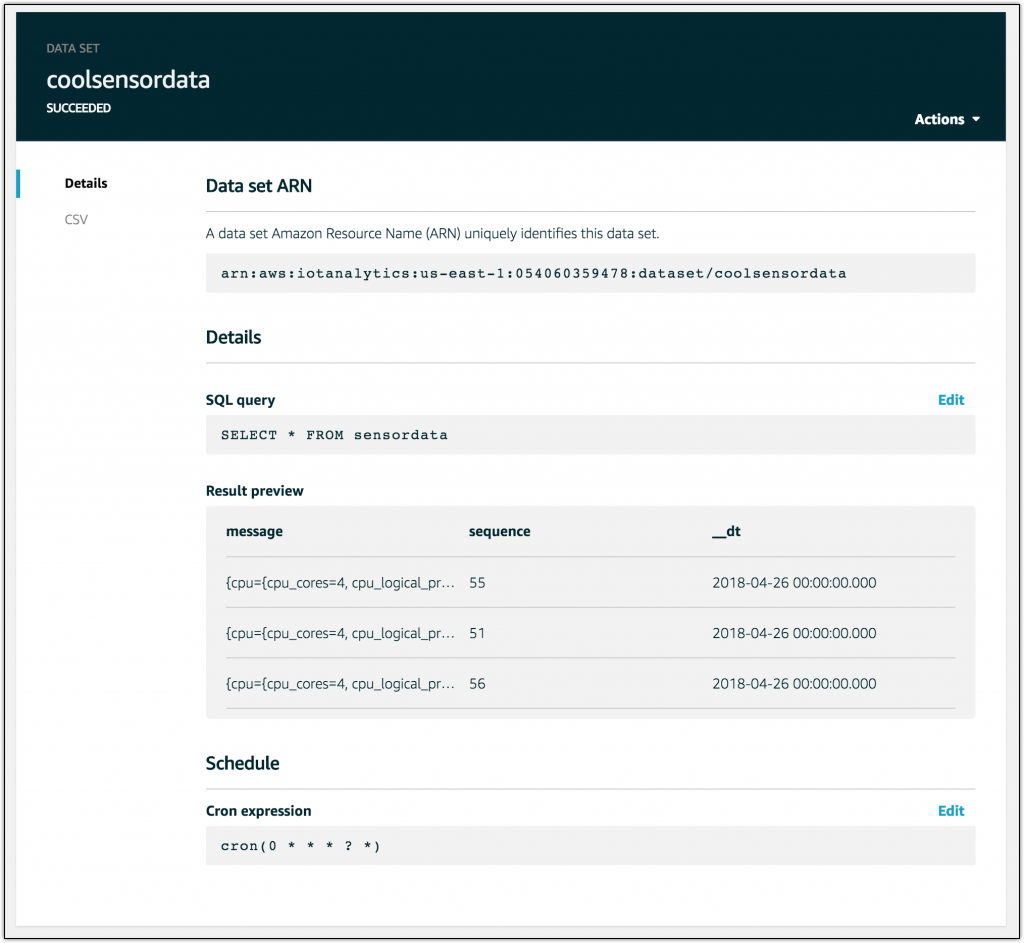Select the message cell in sequence 56 row
1024x943 pixels.
click(340, 684)
